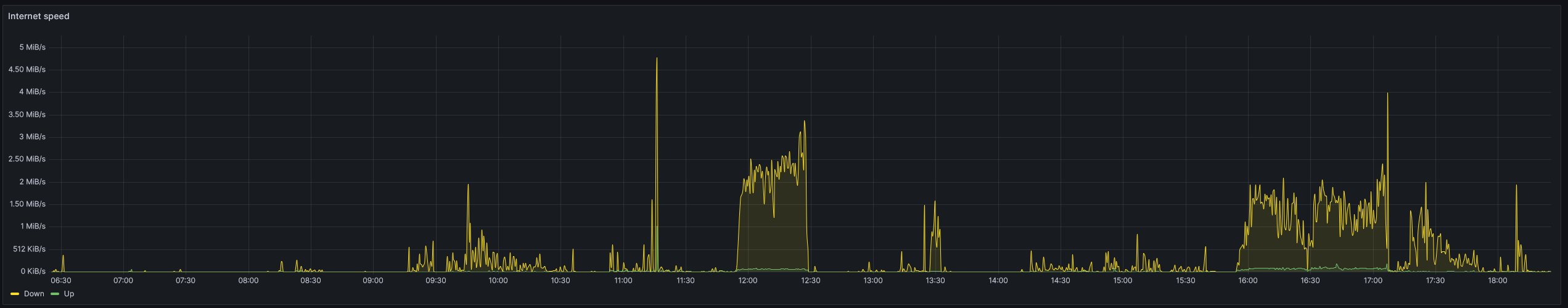Click the download peak just before 12:30
Screen dimensions: 1568x308
[804, 122]
